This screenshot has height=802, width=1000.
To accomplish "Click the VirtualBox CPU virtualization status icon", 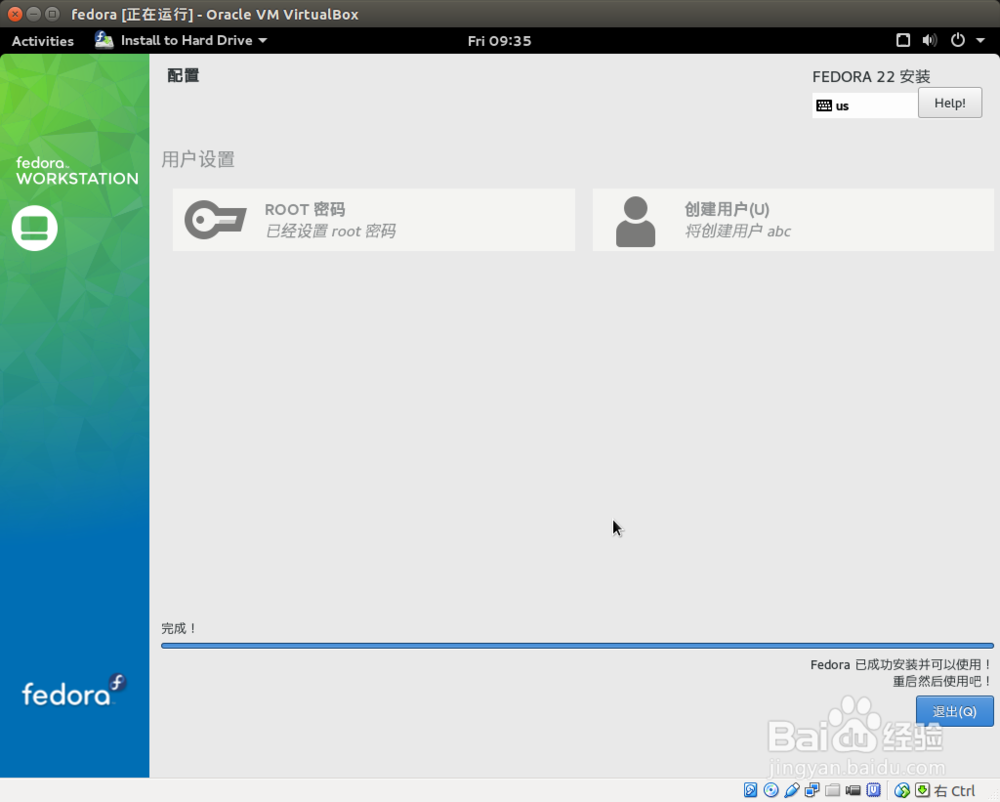I will click(873, 791).
